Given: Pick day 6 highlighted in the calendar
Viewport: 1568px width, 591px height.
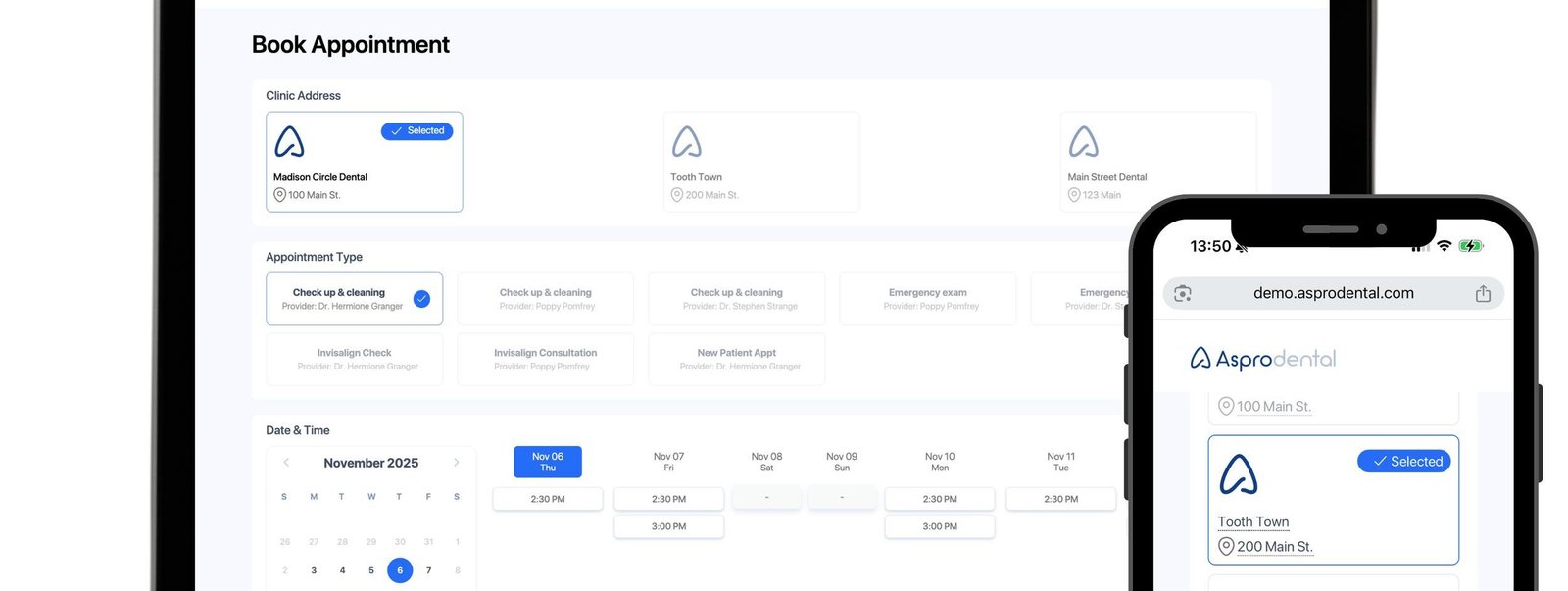Looking at the screenshot, I should click(x=400, y=570).
